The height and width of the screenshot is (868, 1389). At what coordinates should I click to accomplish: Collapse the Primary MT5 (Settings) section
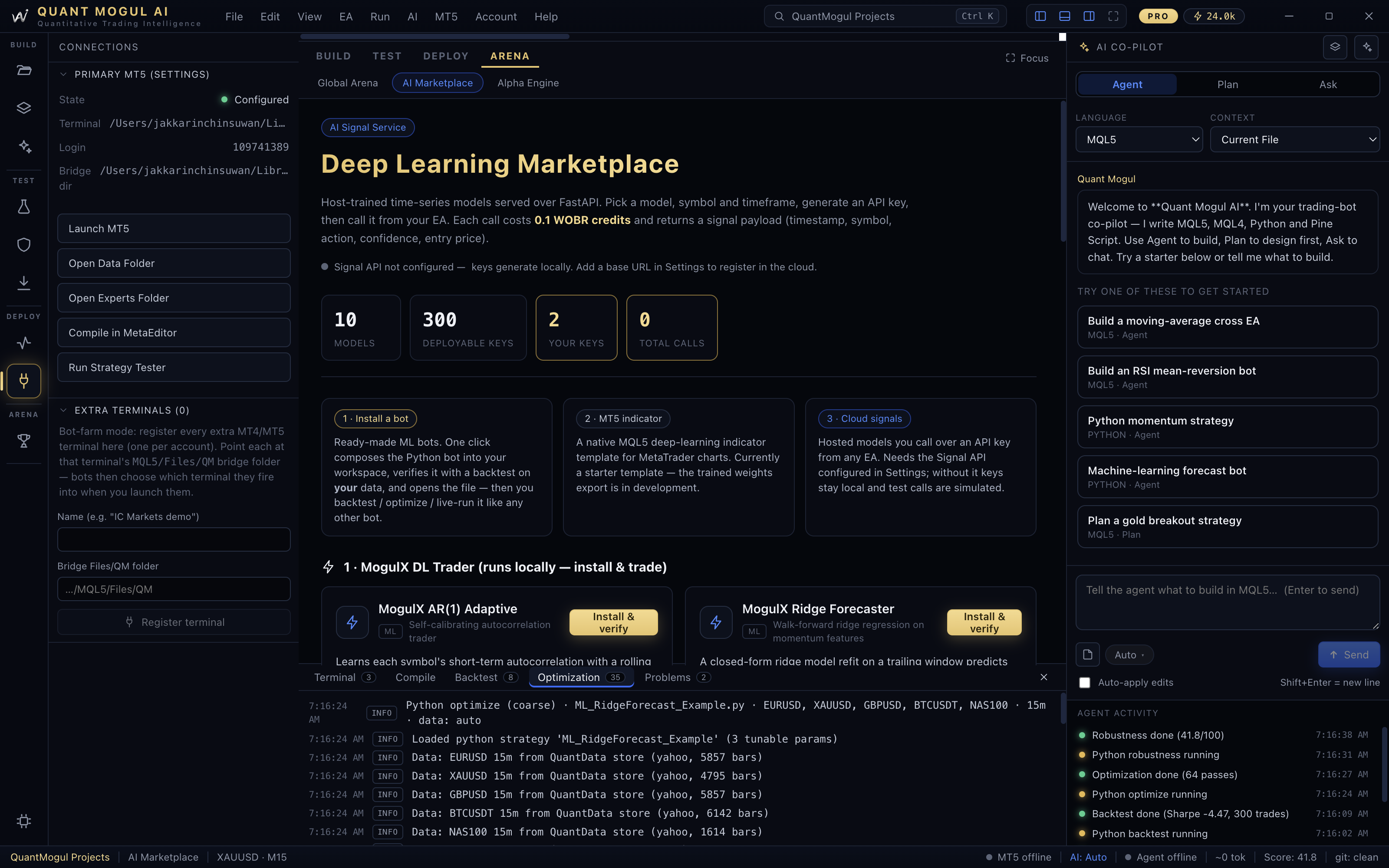click(64, 74)
